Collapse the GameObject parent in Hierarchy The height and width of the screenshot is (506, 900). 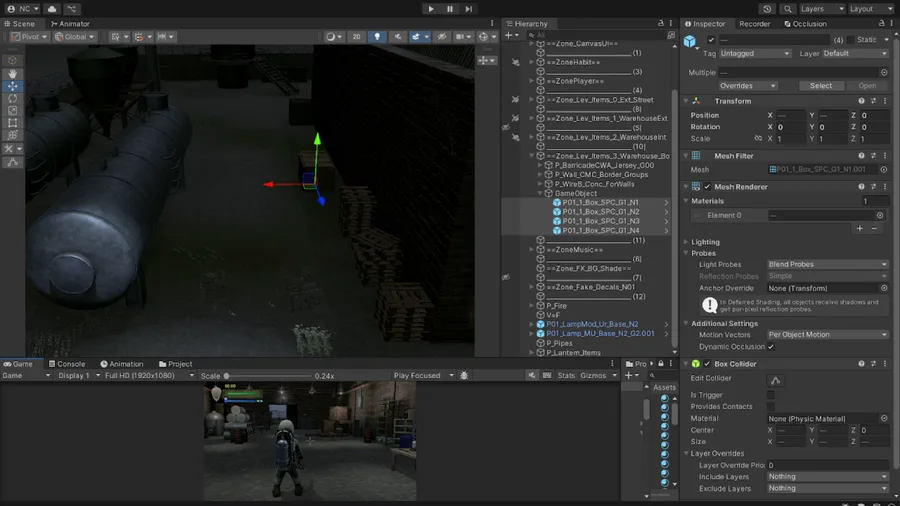pos(540,193)
